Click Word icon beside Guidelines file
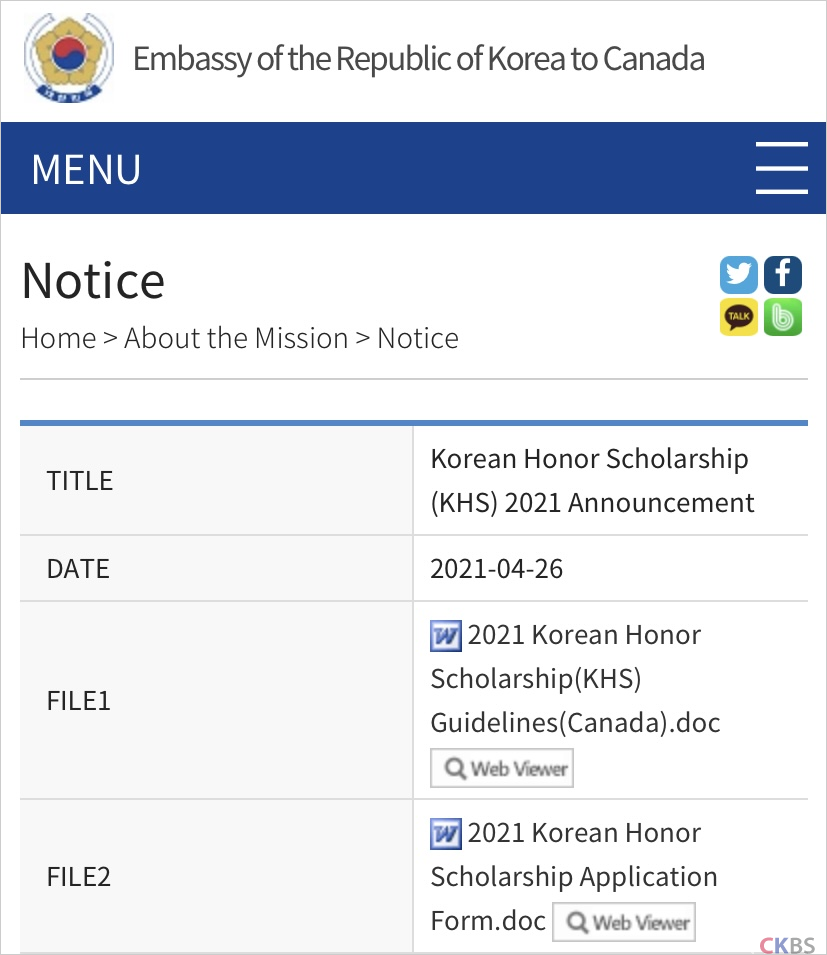Image resolution: width=827 pixels, height=955 pixels. pyautogui.click(x=446, y=636)
